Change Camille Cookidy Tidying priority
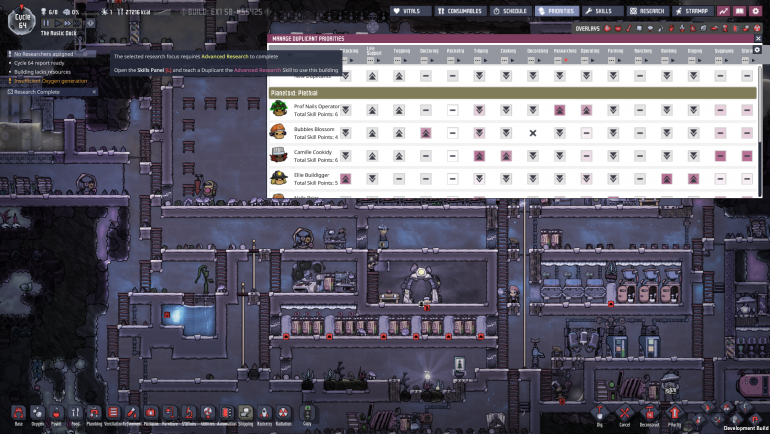Viewport: 770px width, 434px height. point(479,156)
